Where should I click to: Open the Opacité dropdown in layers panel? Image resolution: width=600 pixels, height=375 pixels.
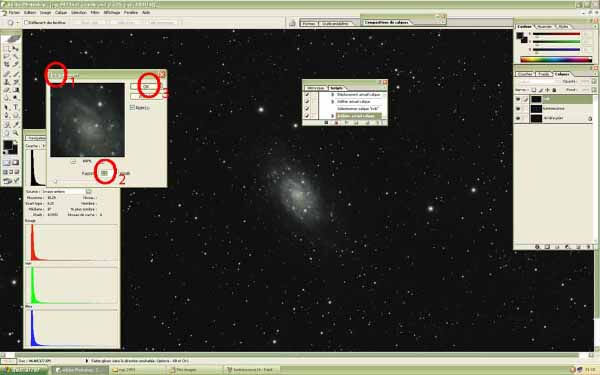click(594, 82)
